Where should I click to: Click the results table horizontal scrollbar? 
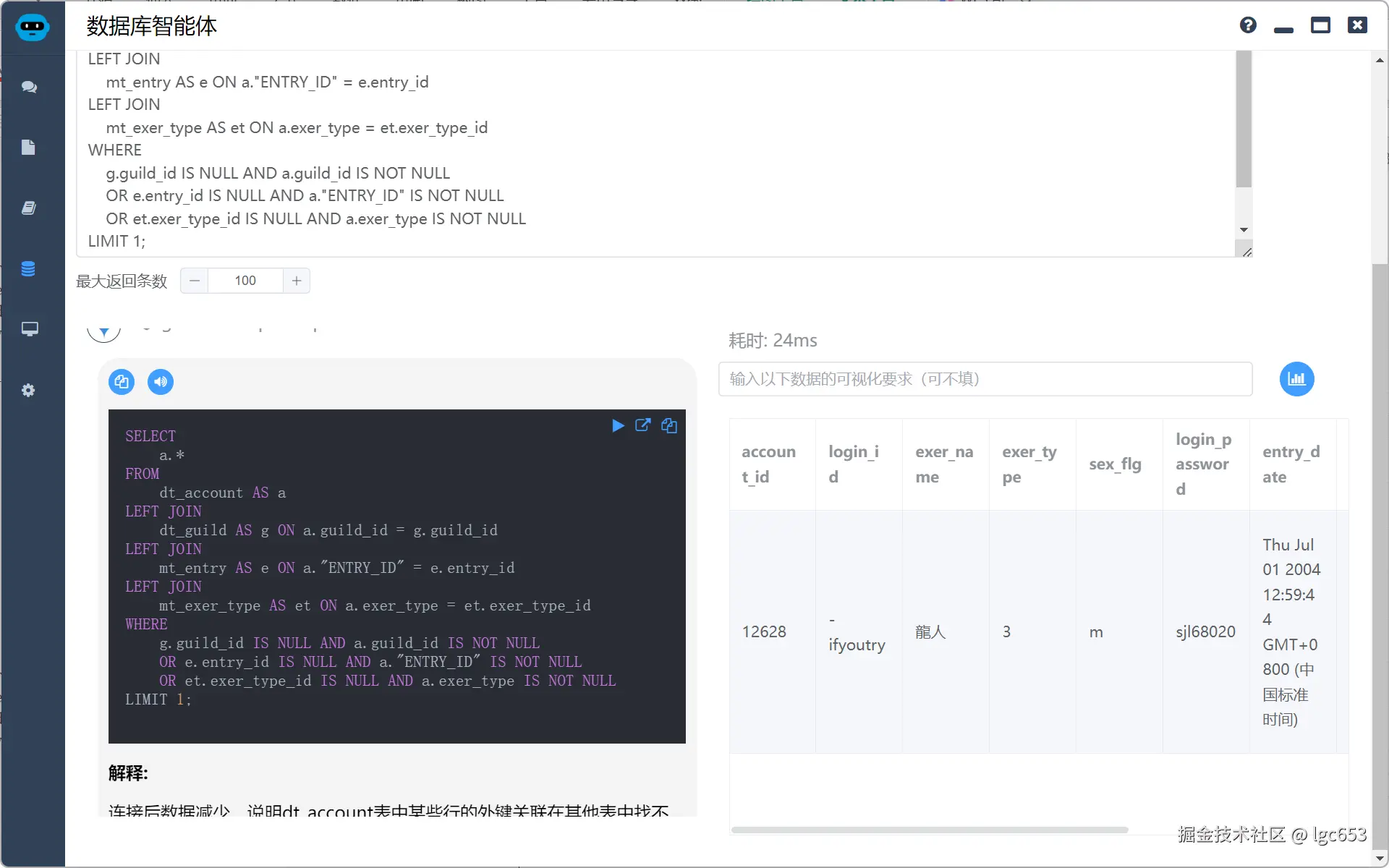[929, 830]
